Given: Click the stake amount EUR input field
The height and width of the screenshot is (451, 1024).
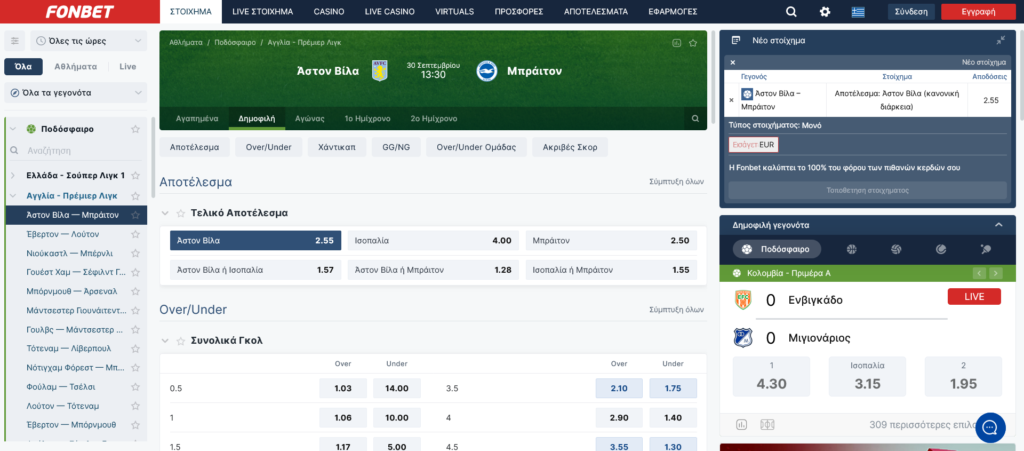Looking at the screenshot, I should coord(754,144).
